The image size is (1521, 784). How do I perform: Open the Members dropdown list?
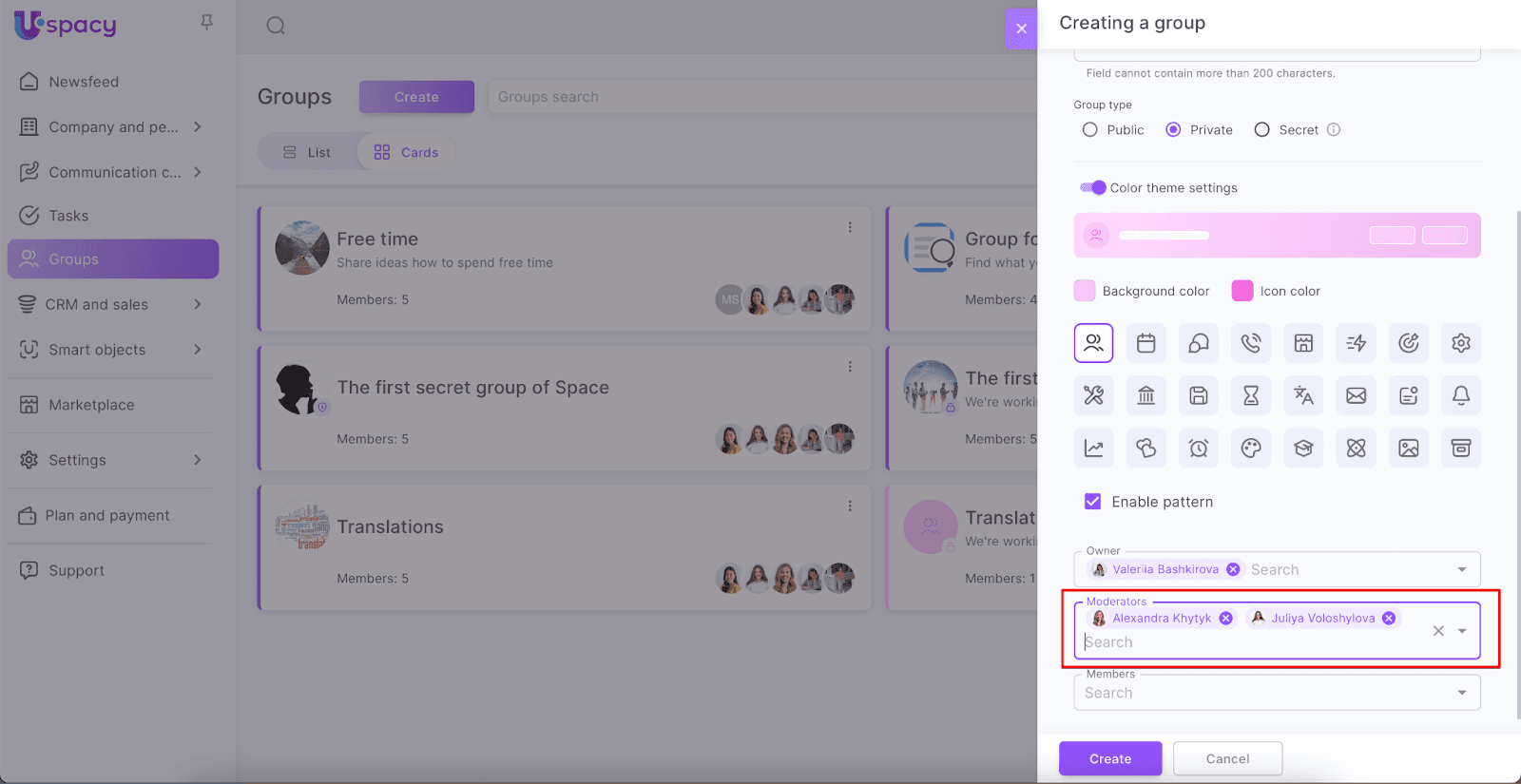point(1461,693)
